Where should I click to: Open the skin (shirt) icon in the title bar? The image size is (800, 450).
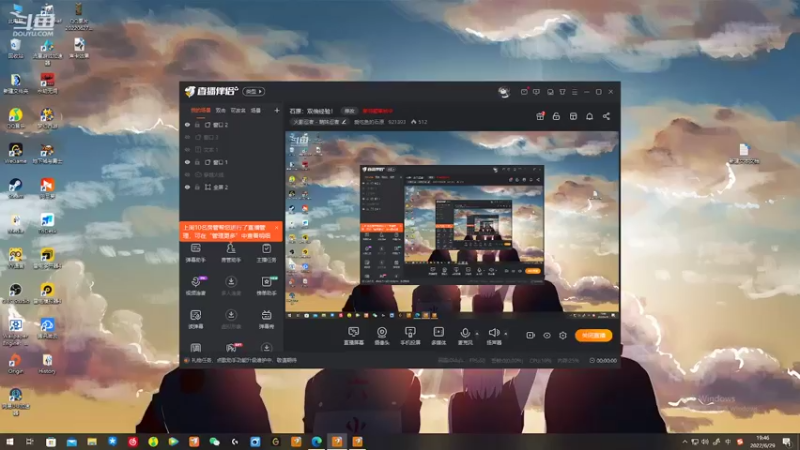(x=562, y=92)
